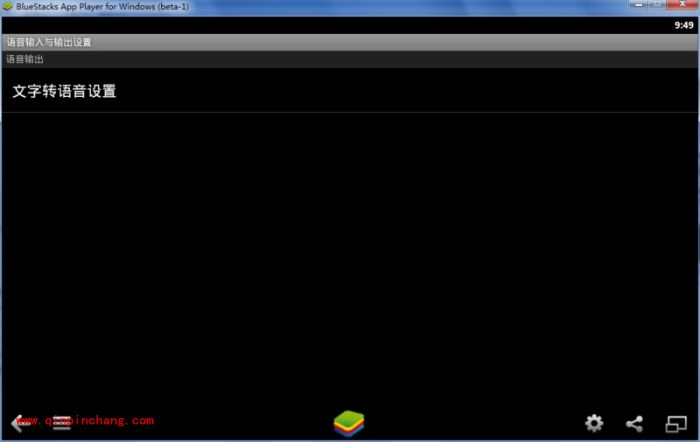Open 文字转语音设置 option
This screenshot has height=442, width=700.
click(x=350, y=91)
